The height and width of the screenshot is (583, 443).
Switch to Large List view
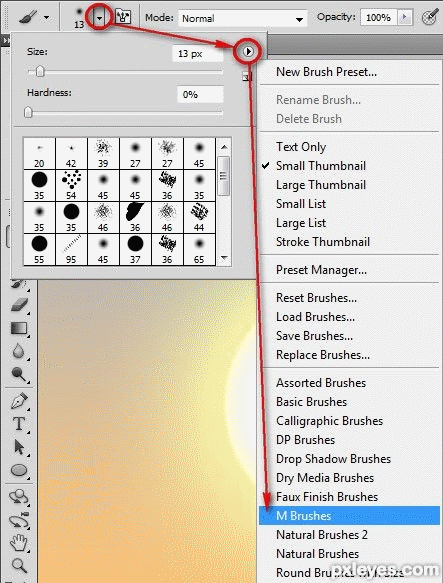pos(301,223)
